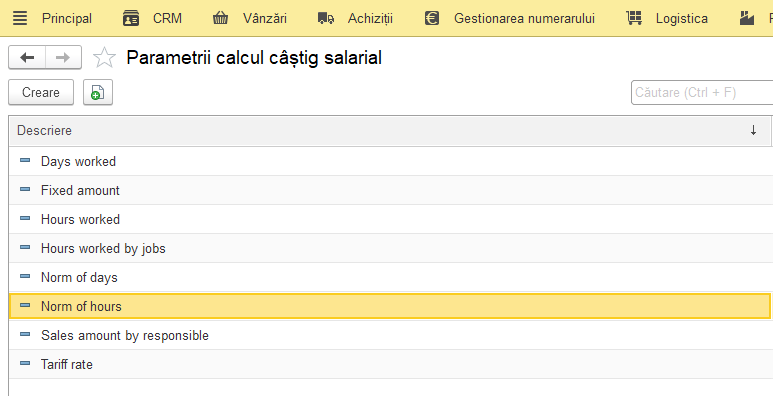The width and height of the screenshot is (773, 396).
Task: Click the Creare button
Action: [x=41, y=92]
